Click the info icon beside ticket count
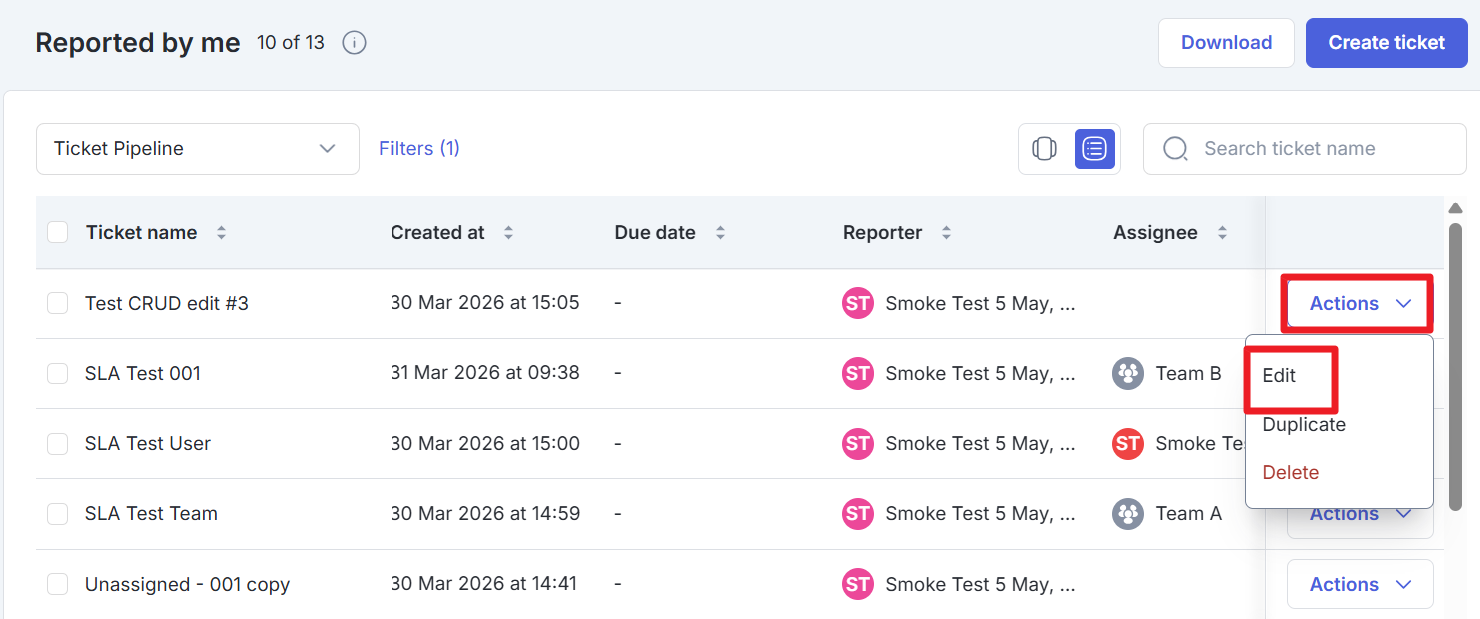Screen dimensions: 1480x619 [x=354, y=43]
